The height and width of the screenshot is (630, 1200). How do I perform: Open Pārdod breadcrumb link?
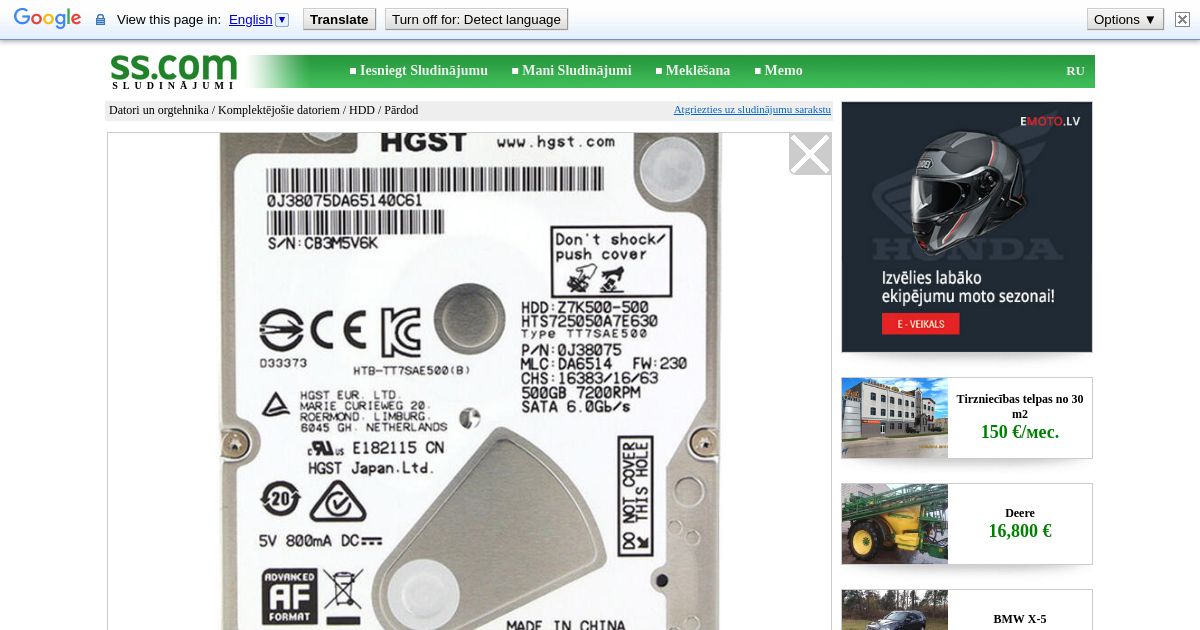tap(401, 110)
